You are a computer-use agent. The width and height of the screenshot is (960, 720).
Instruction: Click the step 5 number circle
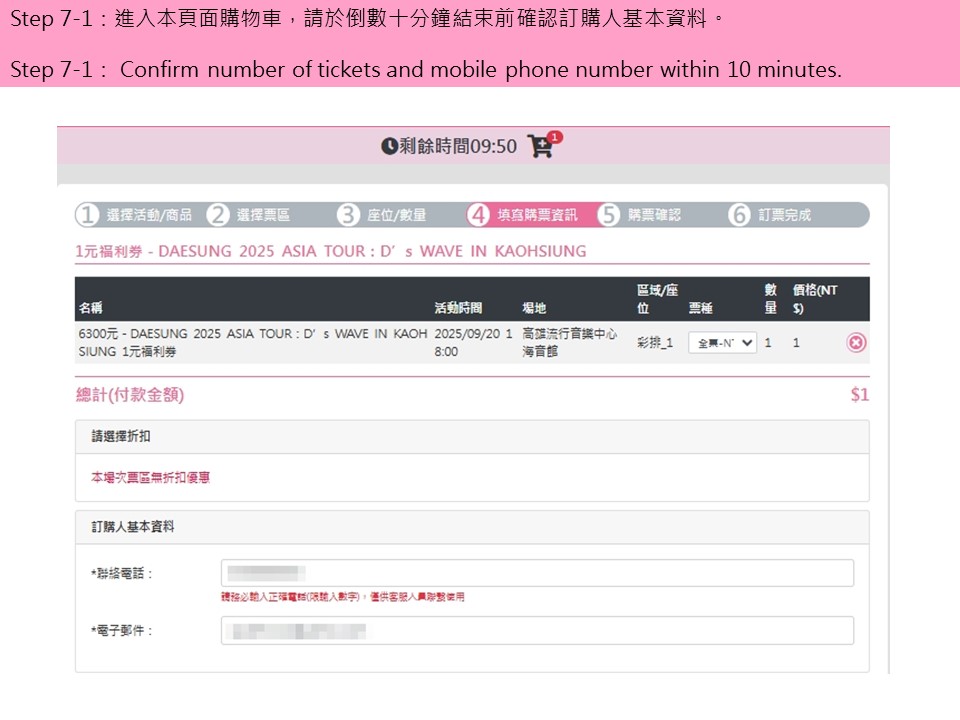pyautogui.click(x=609, y=215)
